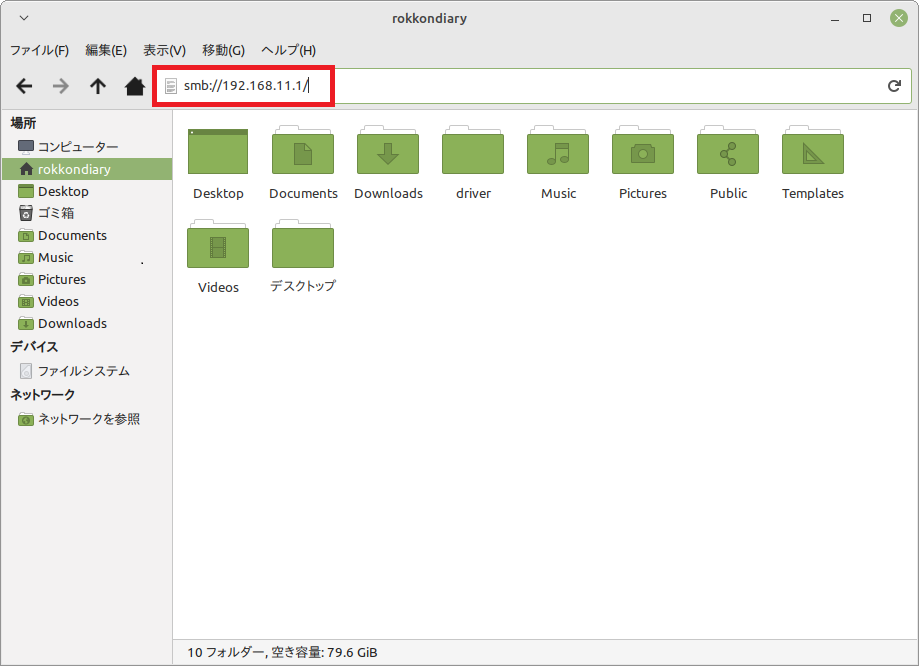Open ゴミ箱 trash in the sidebar
This screenshot has height=666, width=919.
click(87, 213)
